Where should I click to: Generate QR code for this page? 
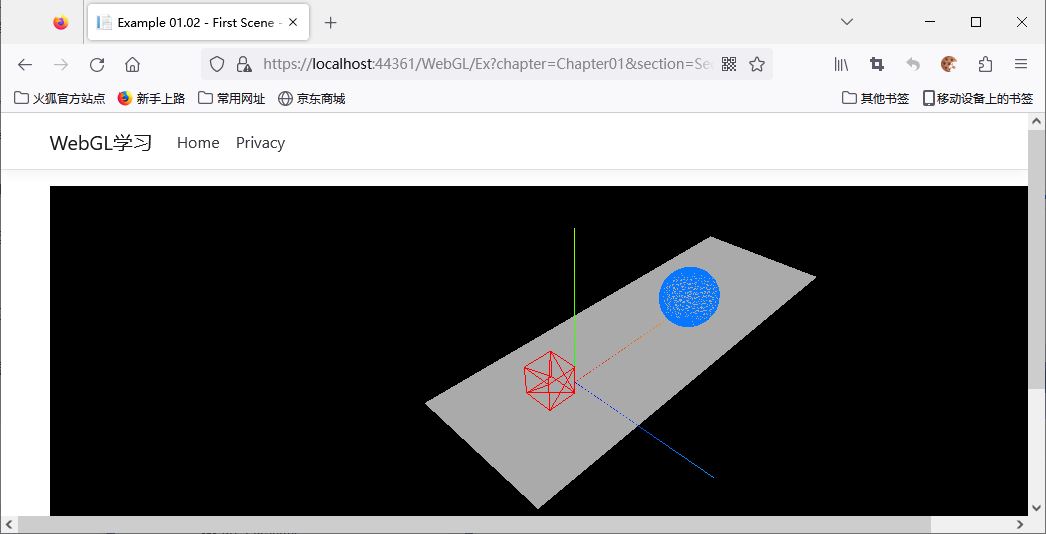(x=729, y=64)
